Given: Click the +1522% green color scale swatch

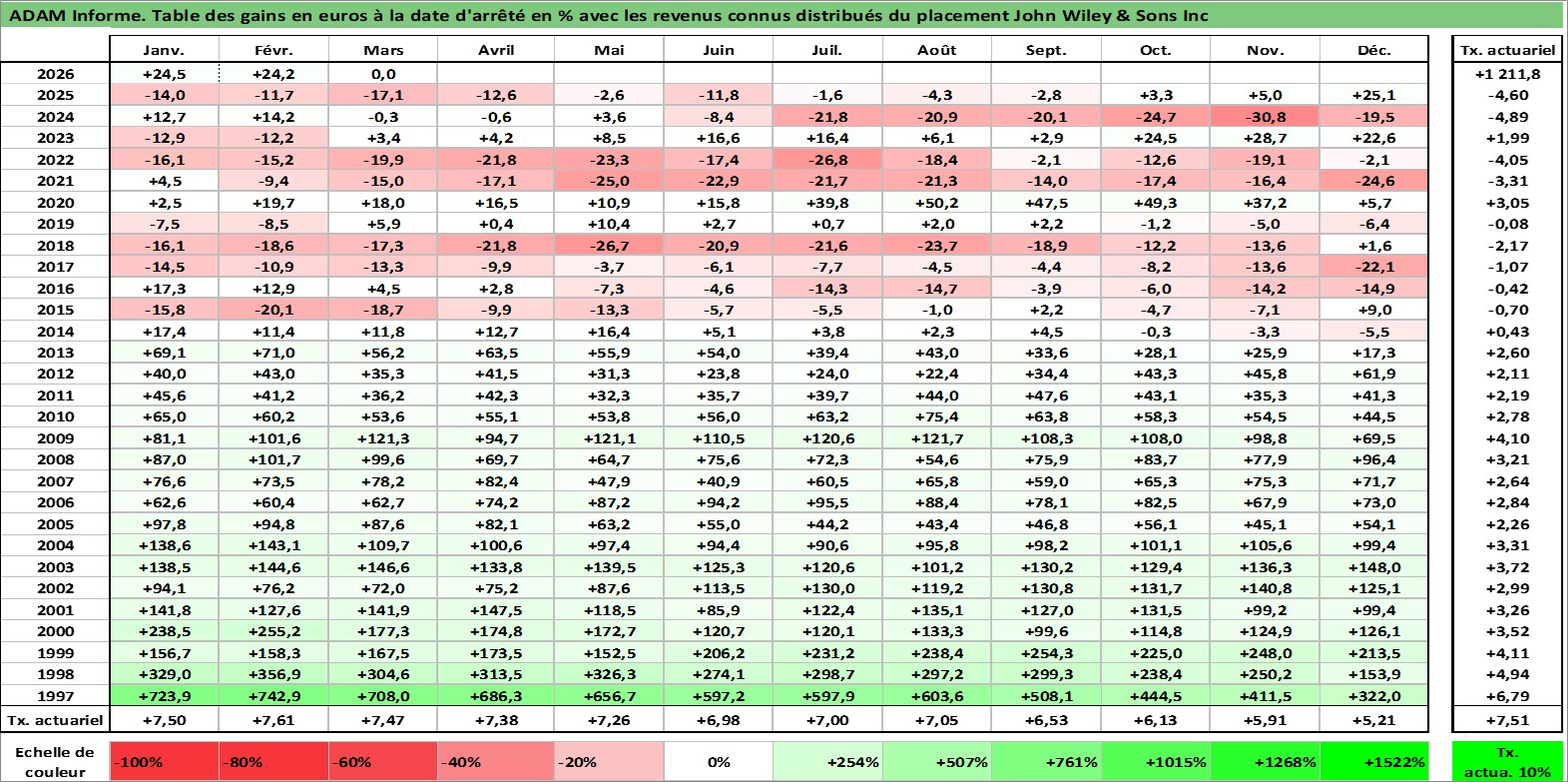Looking at the screenshot, I should [1374, 761].
